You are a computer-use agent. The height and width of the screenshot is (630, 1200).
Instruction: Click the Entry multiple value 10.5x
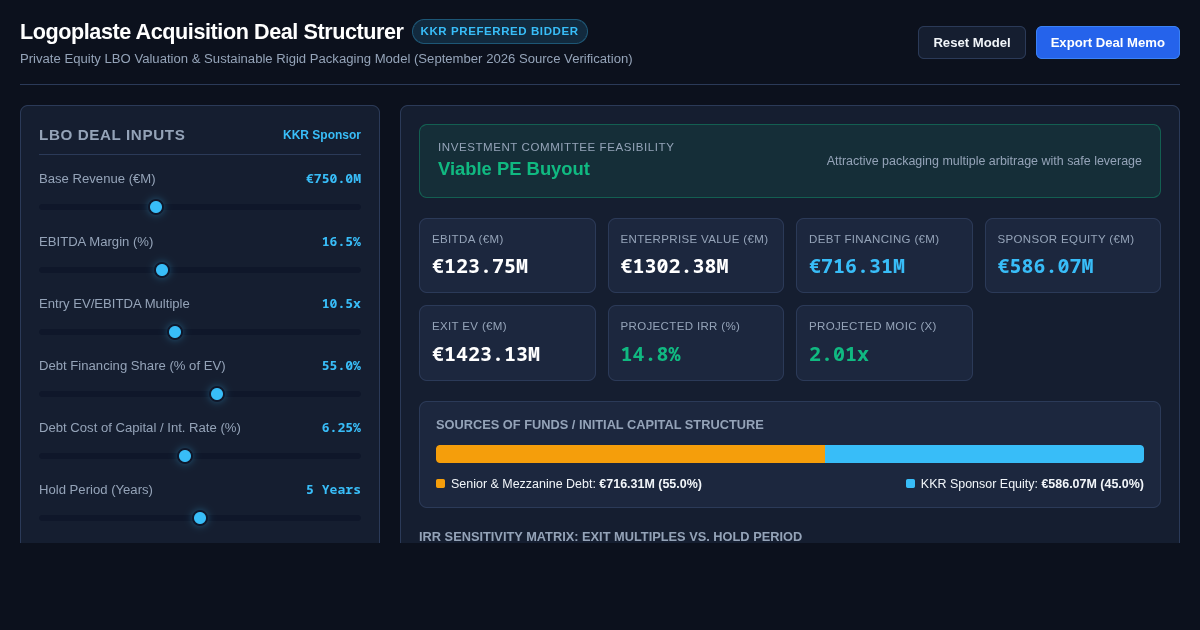(341, 303)
